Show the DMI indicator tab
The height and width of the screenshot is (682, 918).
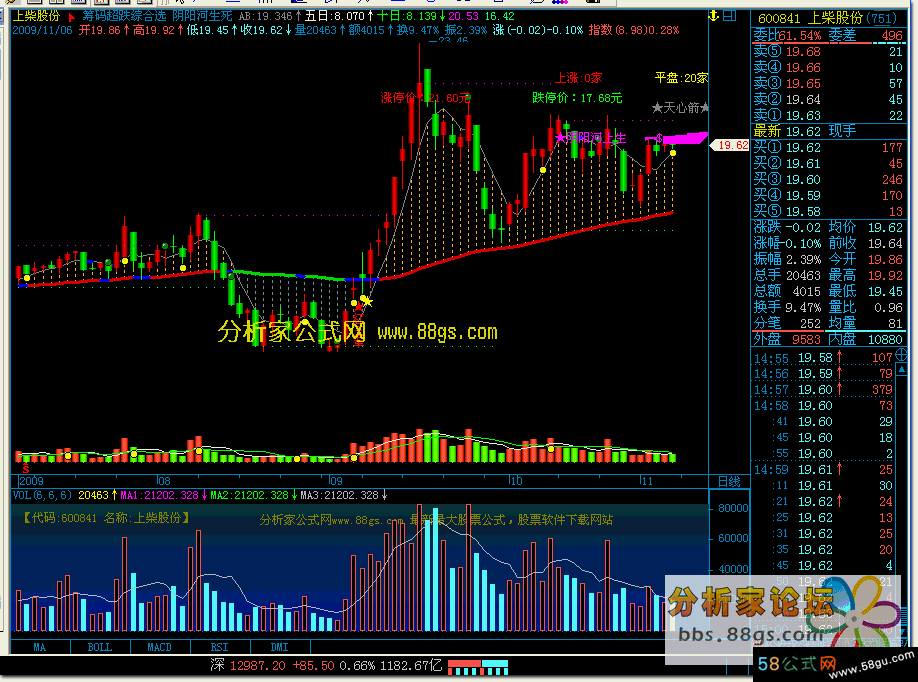pos(280,647)
